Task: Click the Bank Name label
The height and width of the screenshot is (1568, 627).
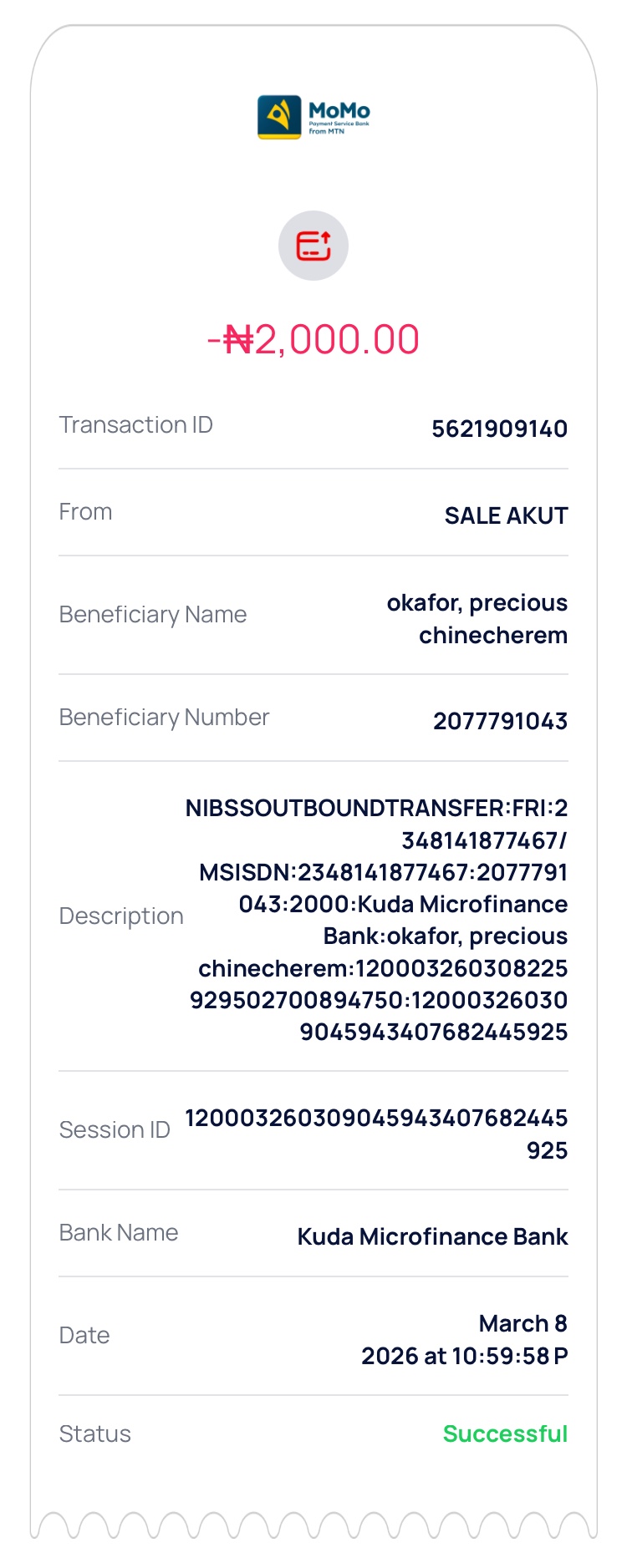Action: (x=119, y=1233)
